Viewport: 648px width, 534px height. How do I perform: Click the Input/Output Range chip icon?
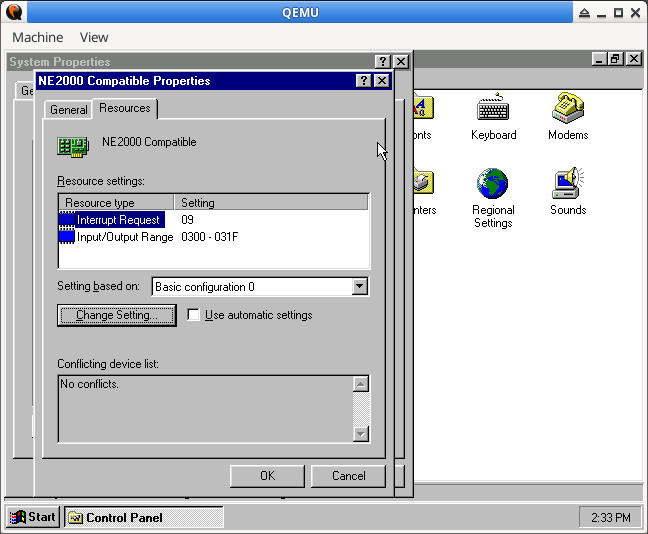pos(67,237)
